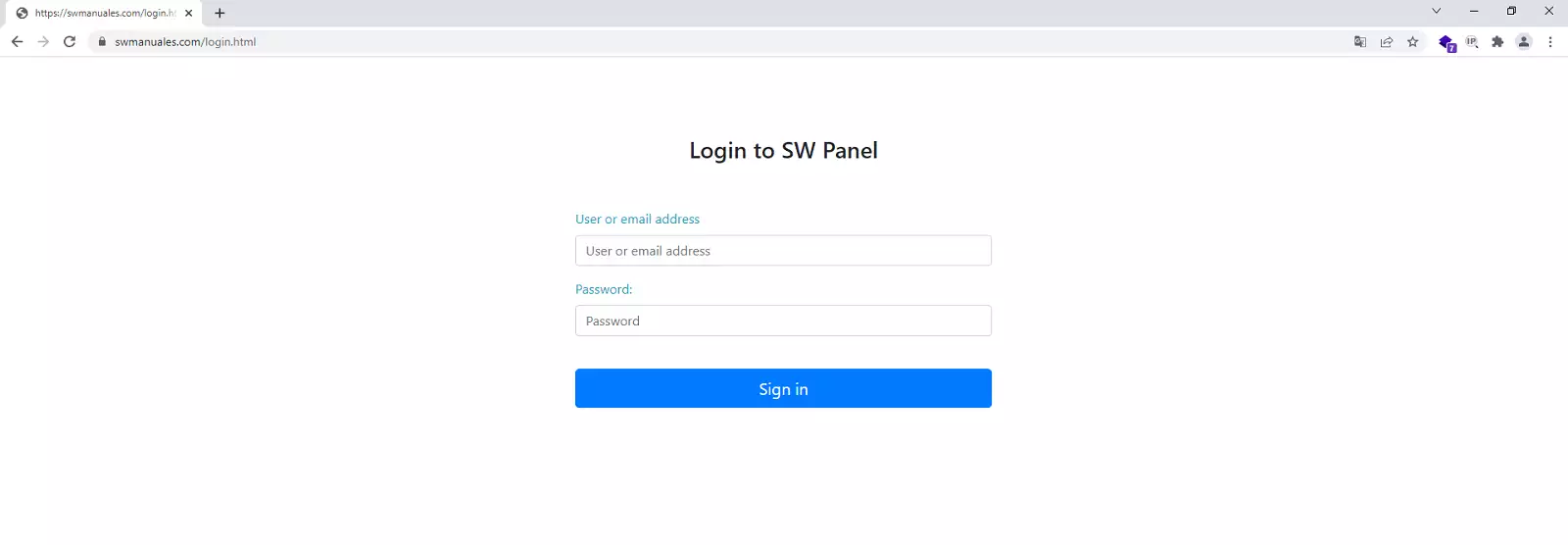Select the swmanuales.com login tab

(103, 13)
